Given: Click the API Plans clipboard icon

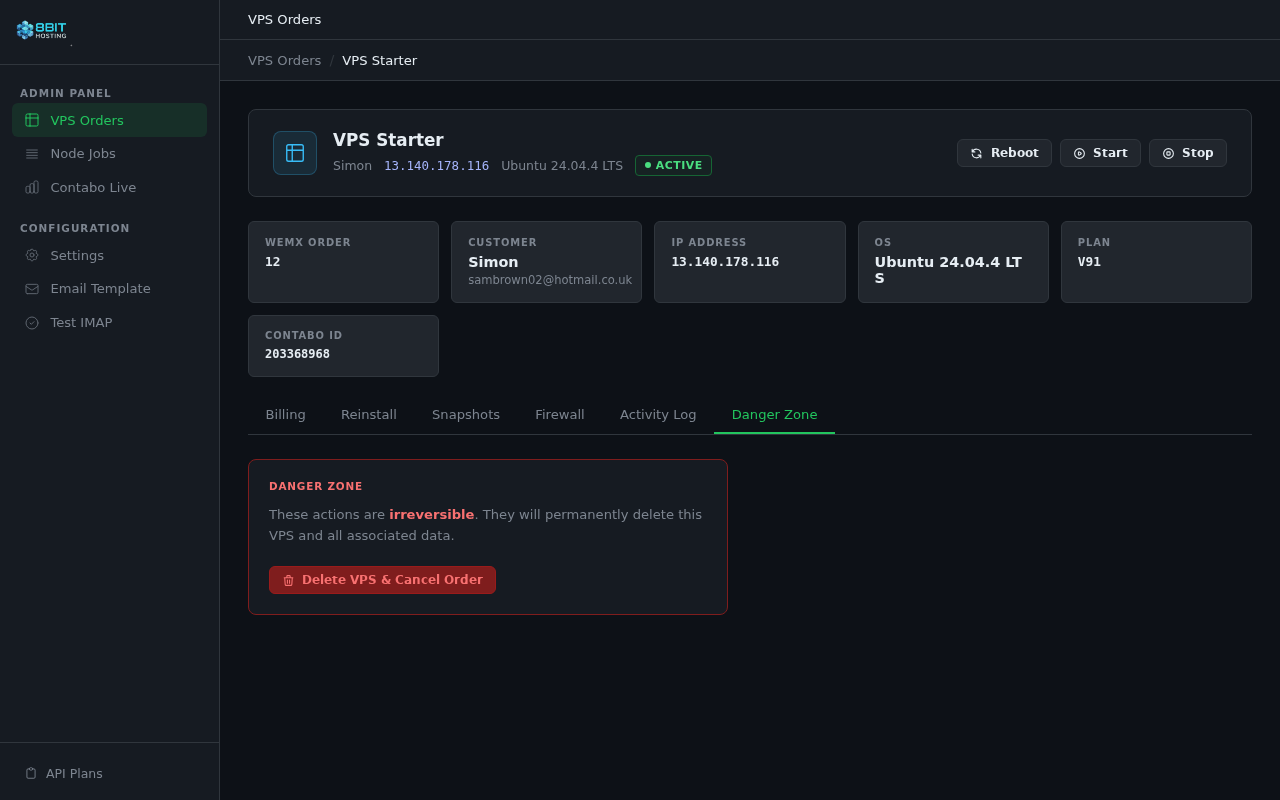Looking at the screenshot, I should click(x=31, y=773).
